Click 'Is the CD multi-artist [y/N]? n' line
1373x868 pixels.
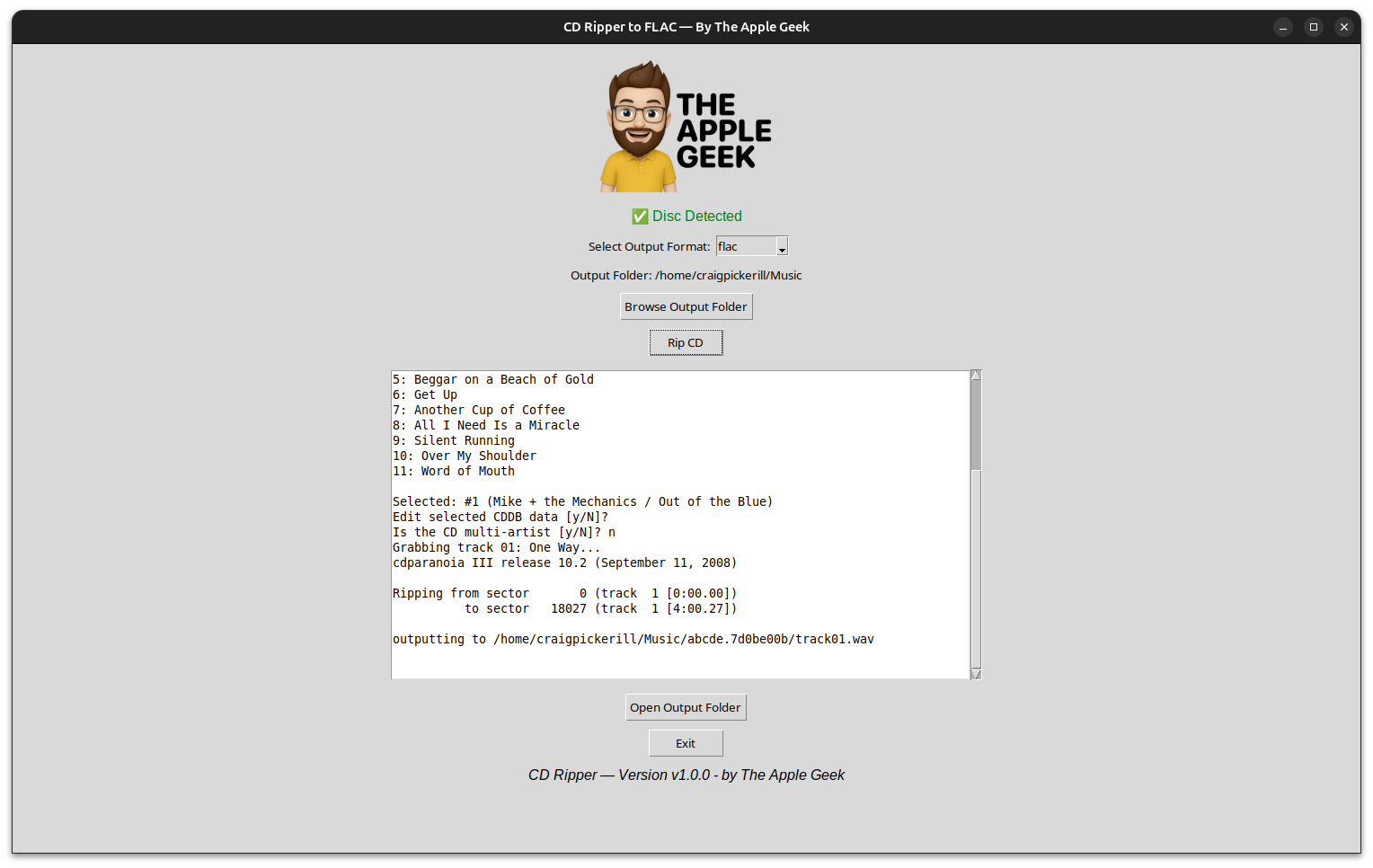click(504, 533)
